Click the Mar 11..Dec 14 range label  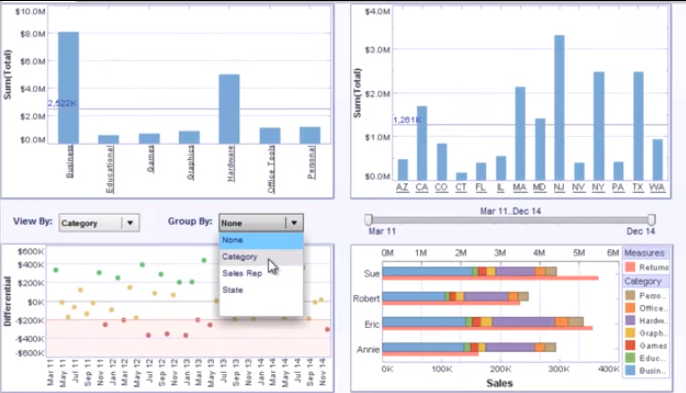click(510, 211)
